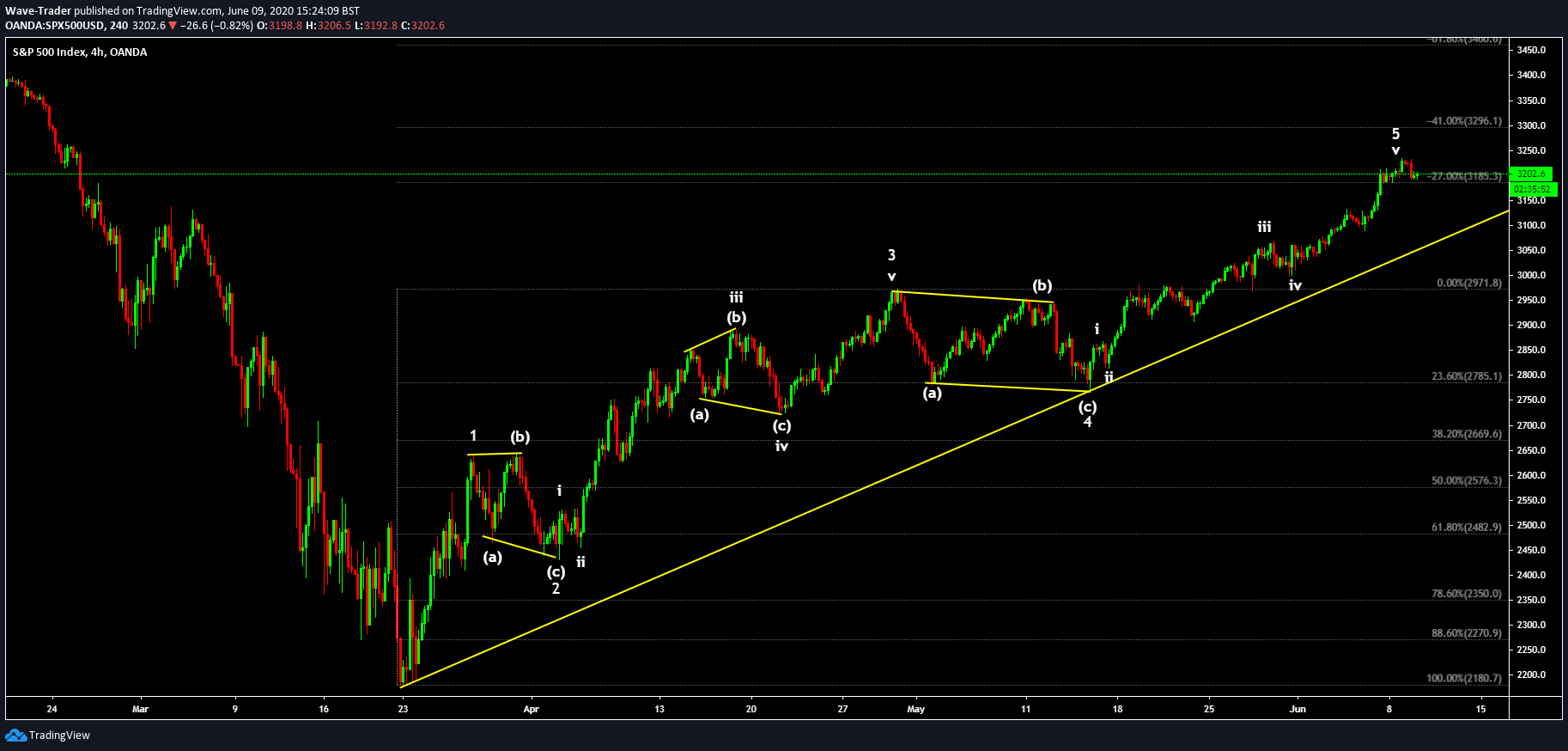Viewport: 1568px width, 751px height.
Task: Select Fibonacci label "88.60%(2270.9)"
Action: (x=1467, y=633)
